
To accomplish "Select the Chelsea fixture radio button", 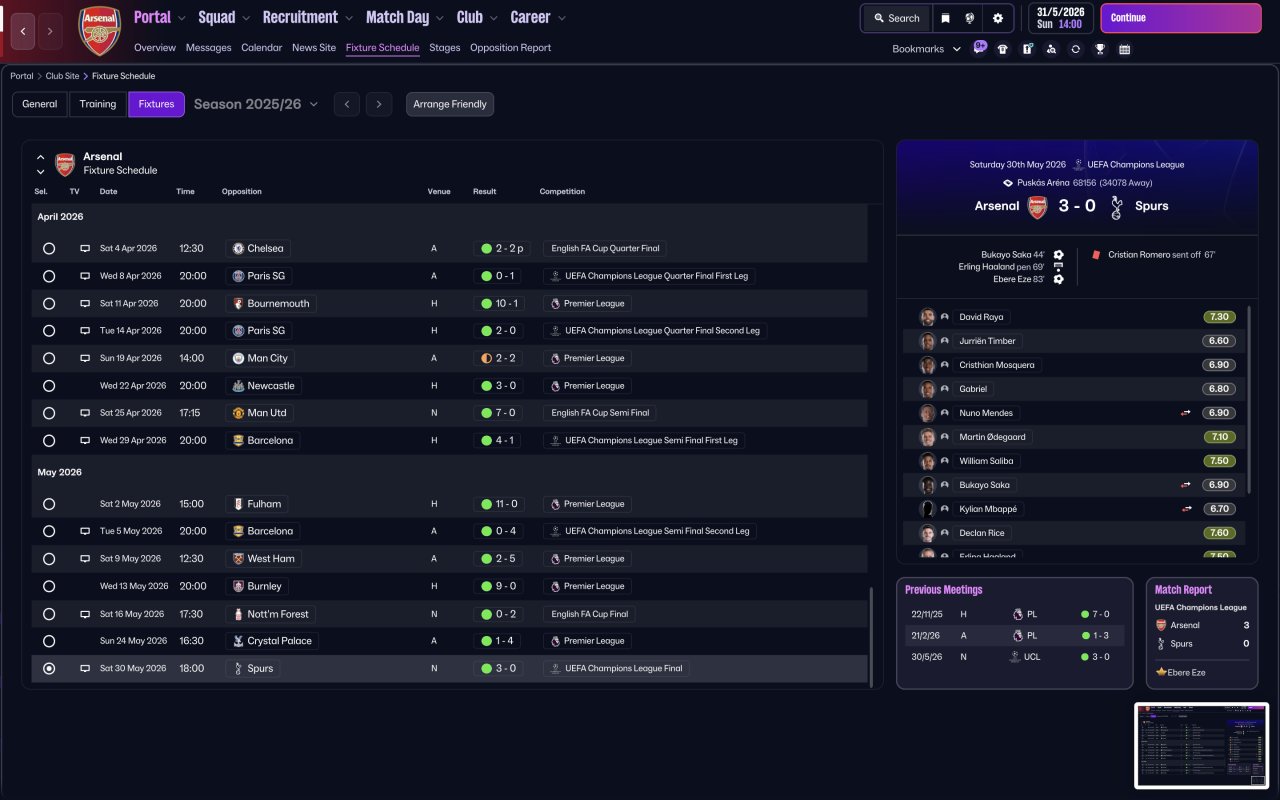I will click(49, 248).
